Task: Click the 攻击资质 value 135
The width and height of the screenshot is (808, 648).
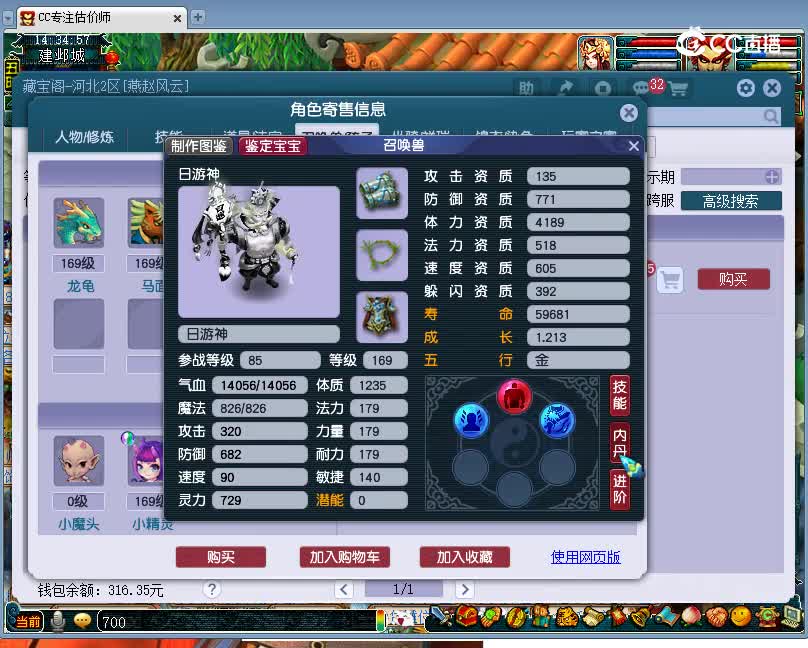Action: 578,176
